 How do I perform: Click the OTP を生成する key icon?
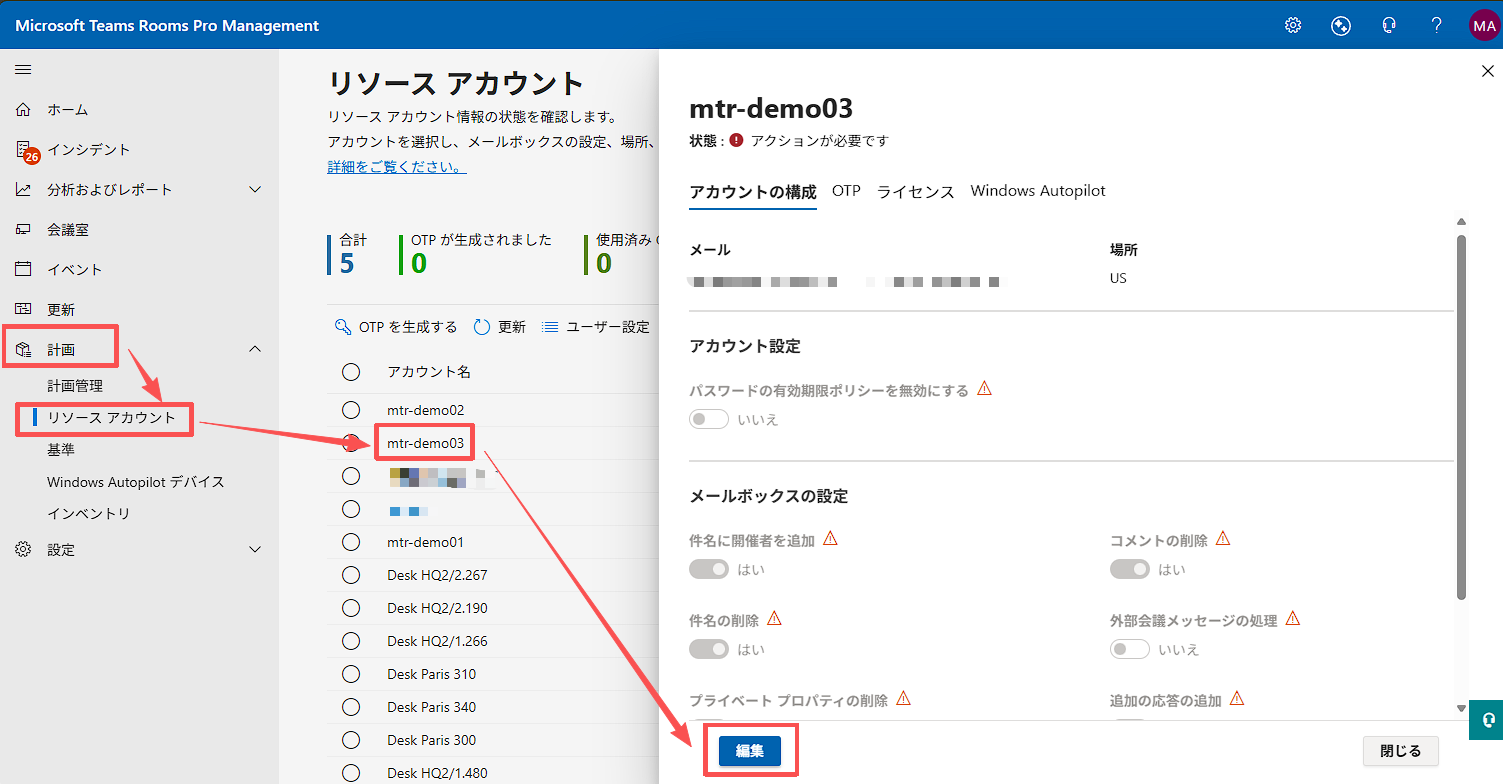343,327
